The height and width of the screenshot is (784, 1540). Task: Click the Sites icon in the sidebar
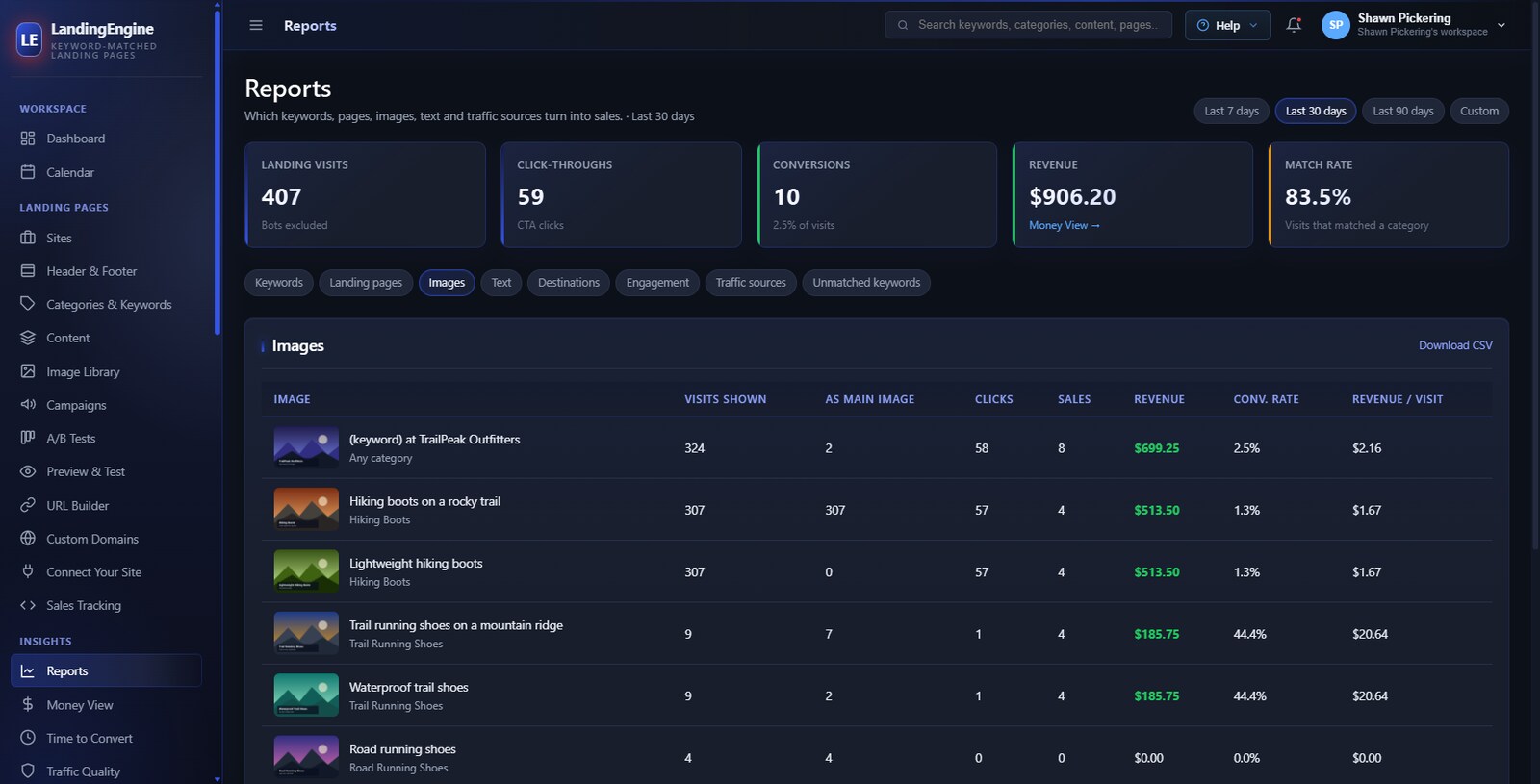(28, 238)
